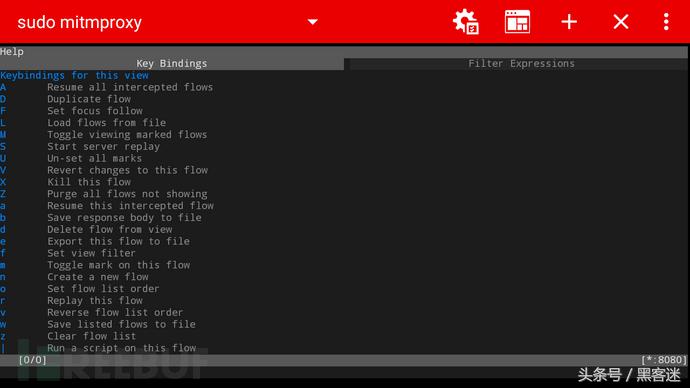Select 'Set flow list order' row
The width and height of the screenshot is (690, 388).
tap(80, 289)
